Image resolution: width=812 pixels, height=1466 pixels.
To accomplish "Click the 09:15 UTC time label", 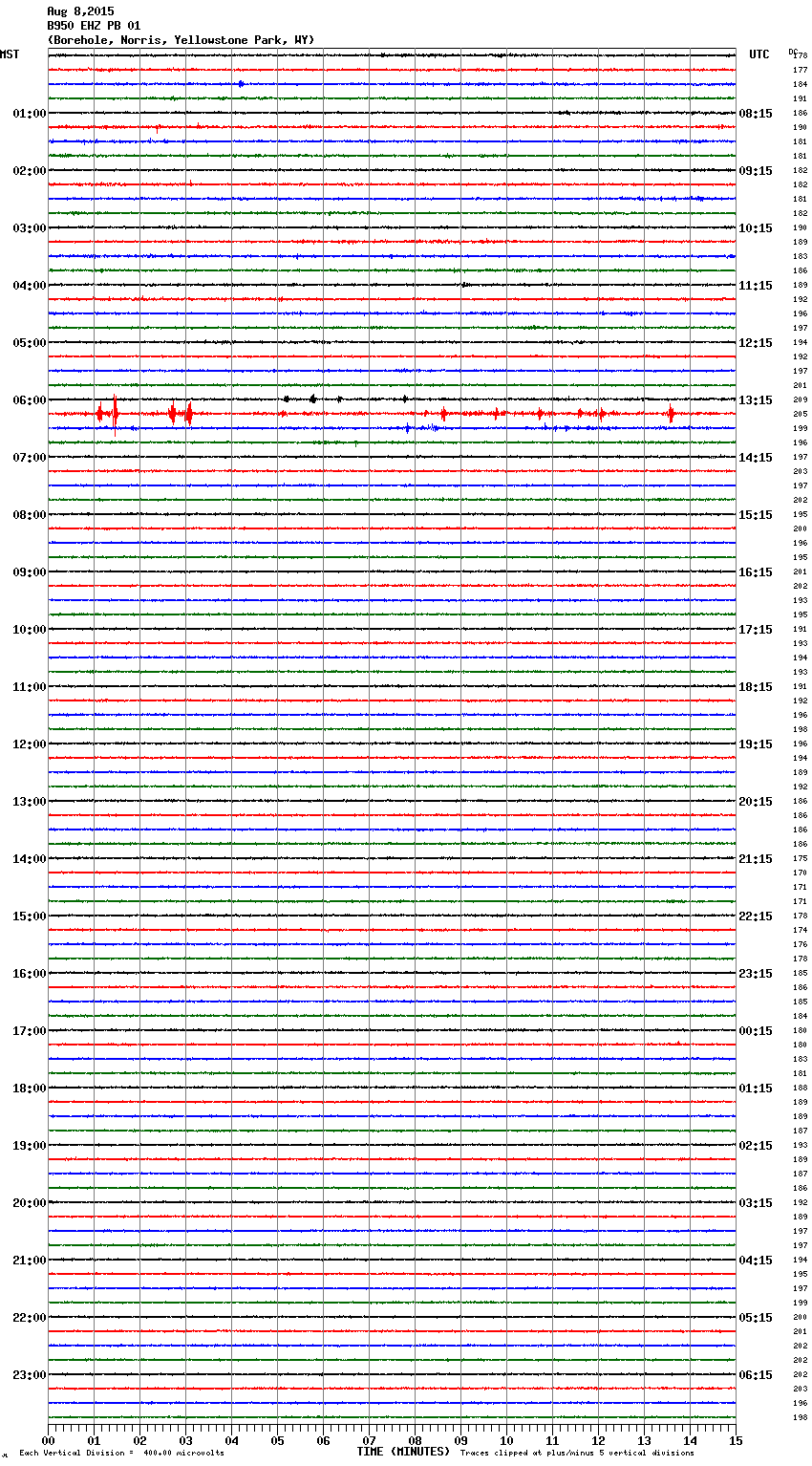I will (756, 171).
